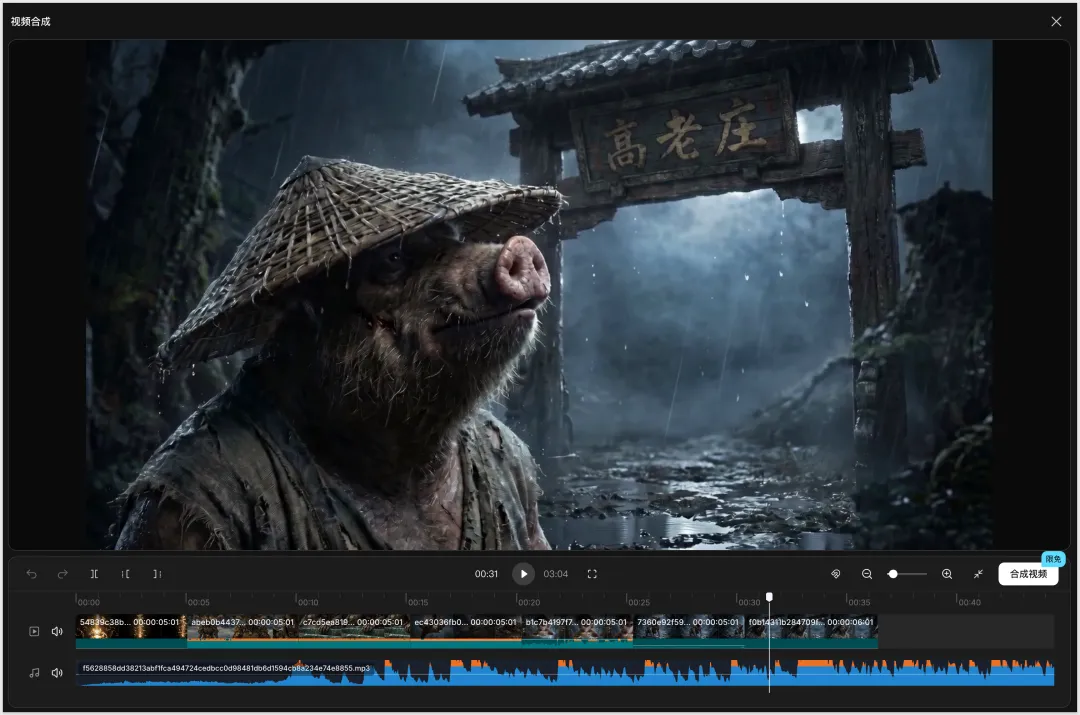
Task: Click the zoom in magnifier icon
Action: point(947,574)
